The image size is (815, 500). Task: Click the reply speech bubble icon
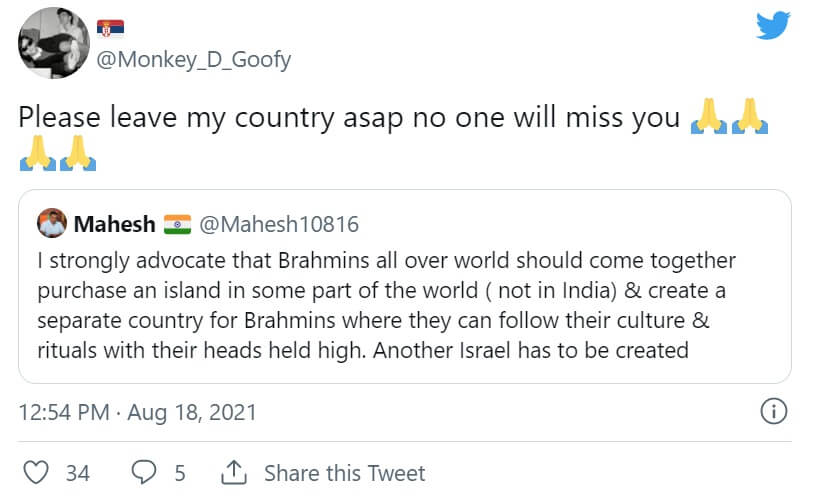pyautogui.click(x=145, y=473)
